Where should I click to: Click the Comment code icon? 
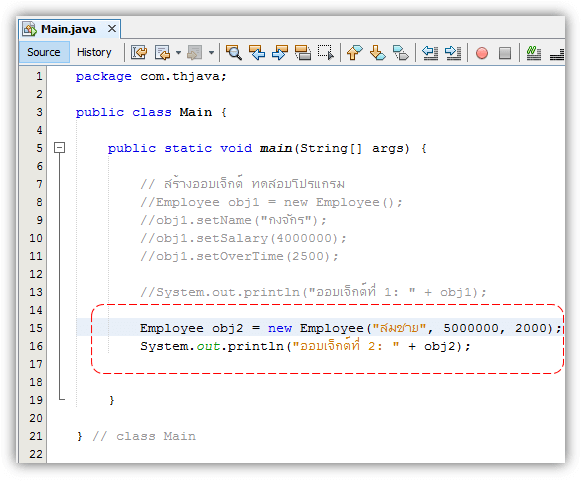pos(534,52)
